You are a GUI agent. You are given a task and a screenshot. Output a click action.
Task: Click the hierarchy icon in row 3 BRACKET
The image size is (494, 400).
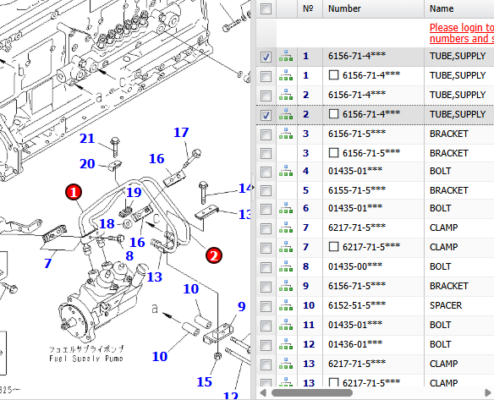click(x=286, y=134)
